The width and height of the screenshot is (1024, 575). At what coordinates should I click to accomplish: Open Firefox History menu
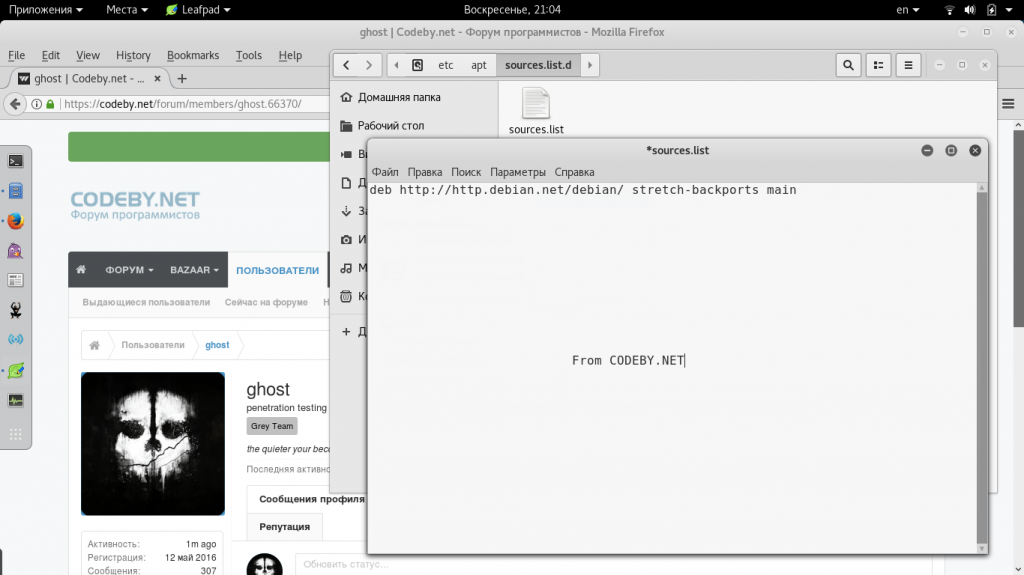[133, 56]
